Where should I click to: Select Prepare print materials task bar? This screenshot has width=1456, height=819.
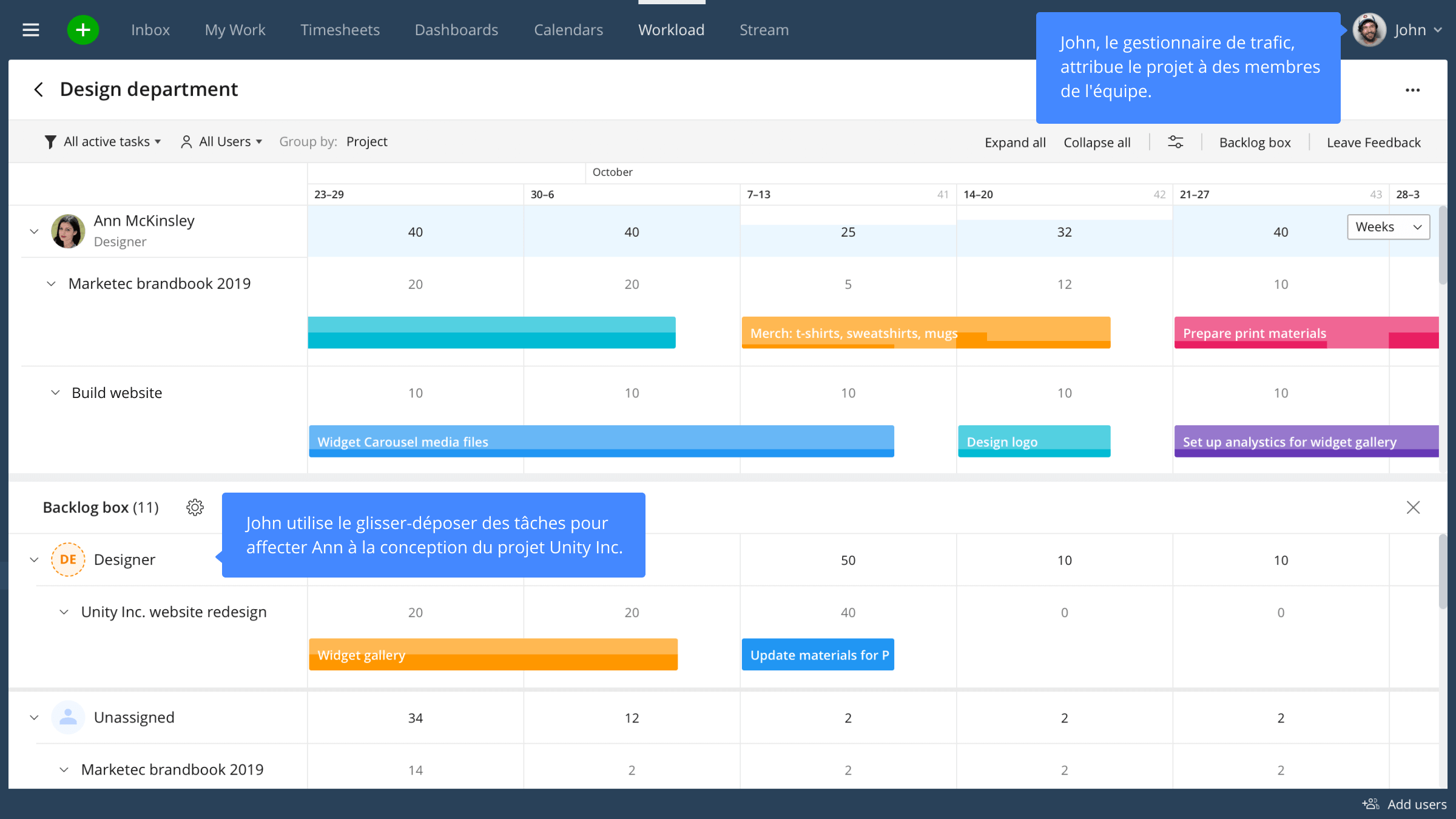tap(1306, 332)
